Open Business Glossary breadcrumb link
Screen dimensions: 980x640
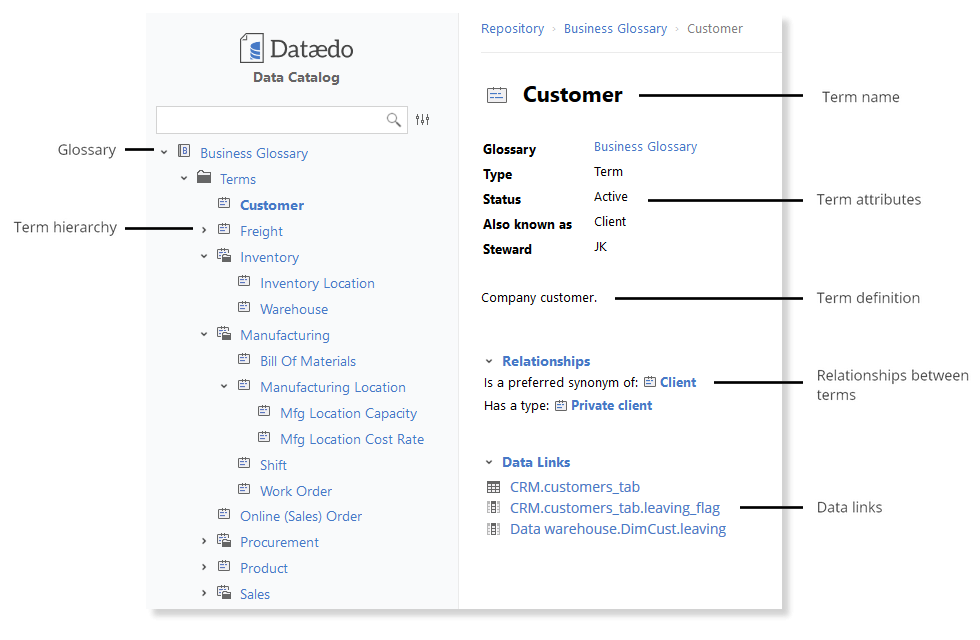[616, 29]
